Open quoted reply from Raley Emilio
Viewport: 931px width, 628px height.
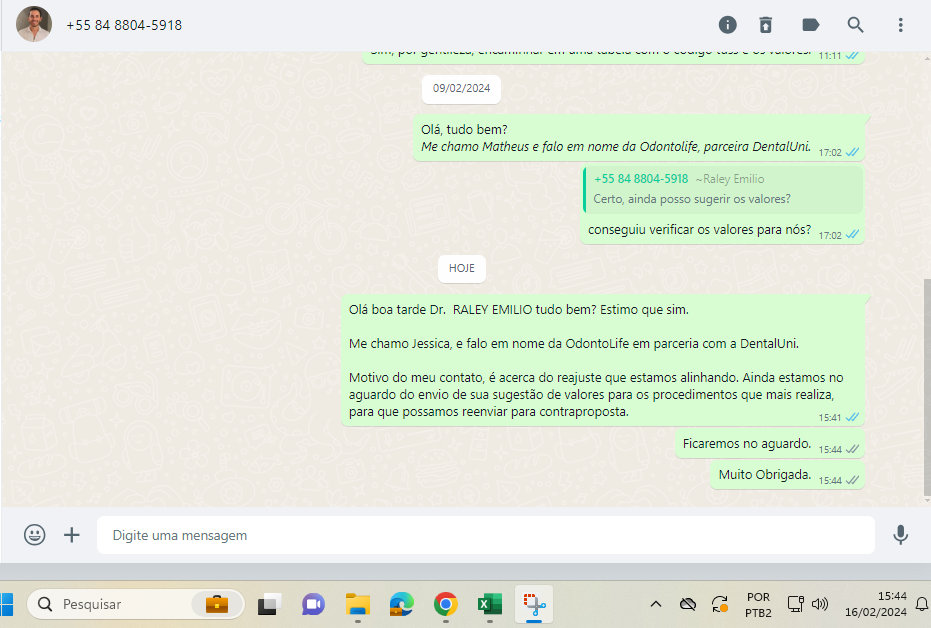[723, 189]
